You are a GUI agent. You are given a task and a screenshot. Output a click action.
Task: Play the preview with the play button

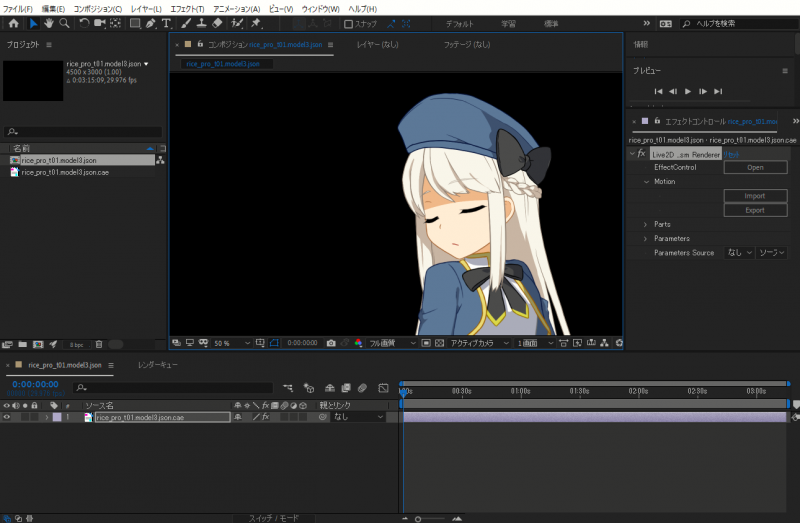(x=688, y=91)
